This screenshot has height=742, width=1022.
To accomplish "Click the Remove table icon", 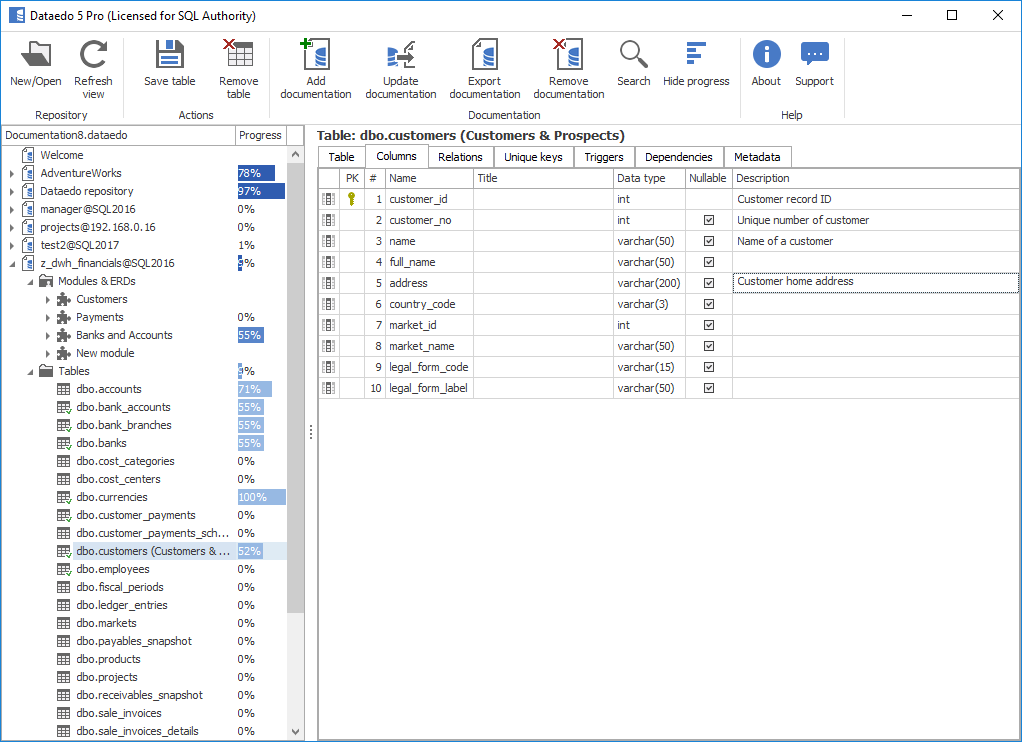I will click(239, 55).
